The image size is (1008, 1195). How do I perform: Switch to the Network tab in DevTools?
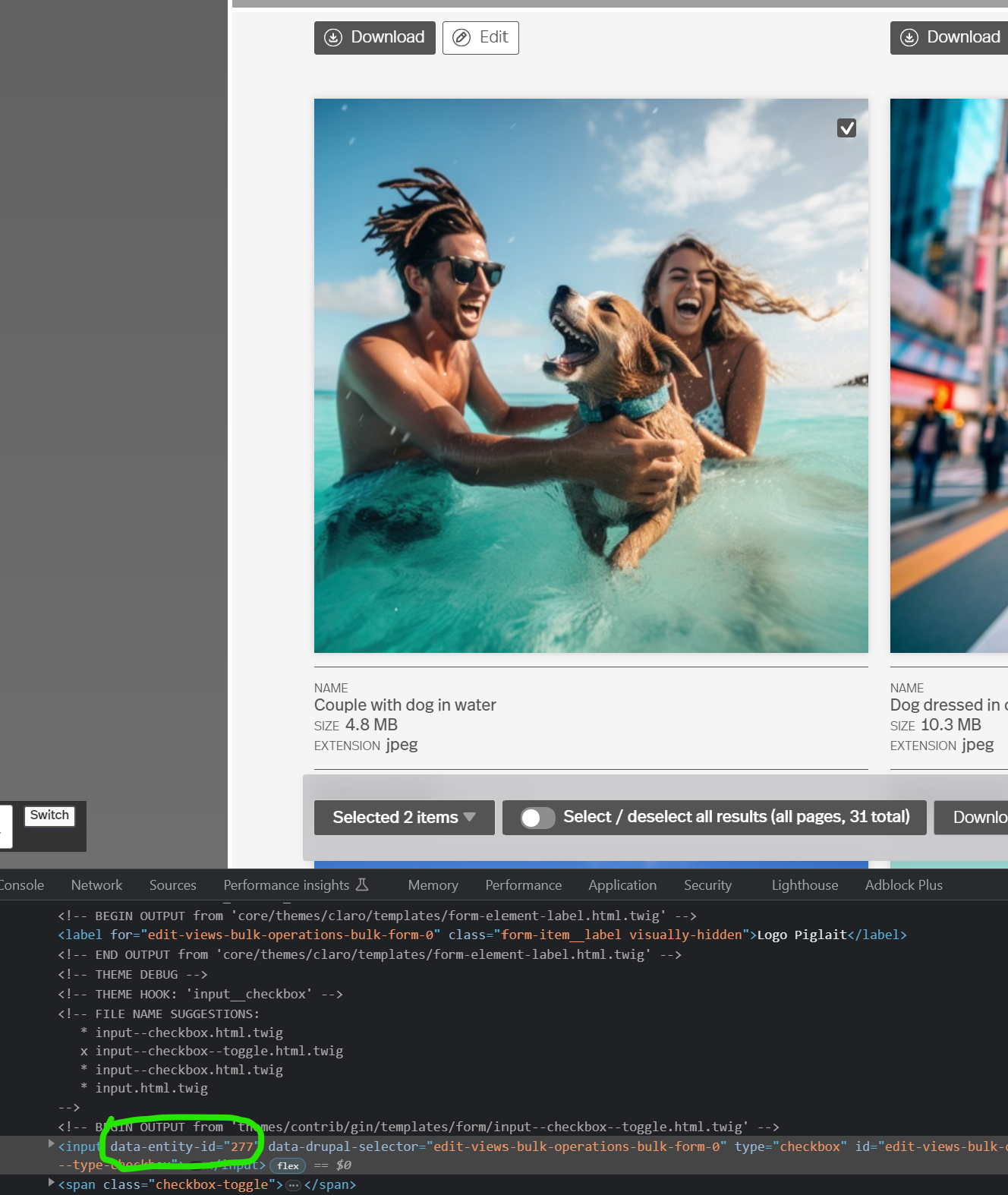click(96, 885)
